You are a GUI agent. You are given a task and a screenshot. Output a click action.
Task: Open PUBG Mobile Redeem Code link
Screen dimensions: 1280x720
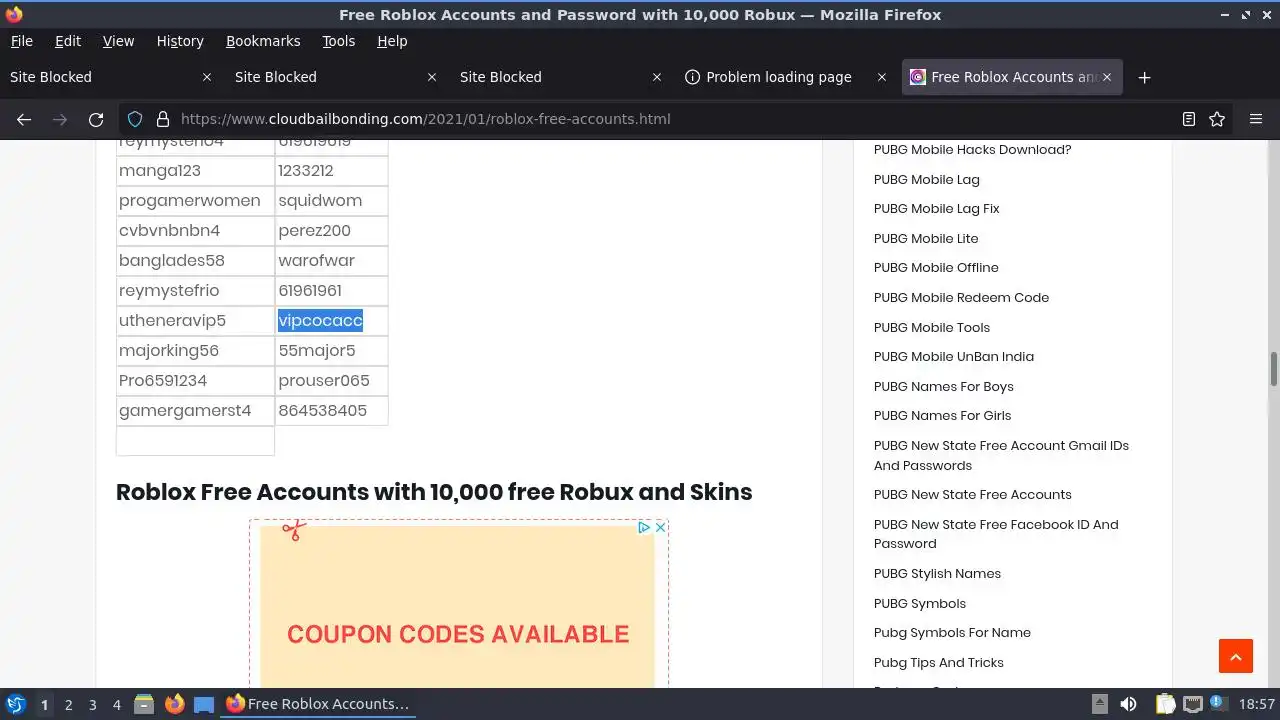pos(961,298)
